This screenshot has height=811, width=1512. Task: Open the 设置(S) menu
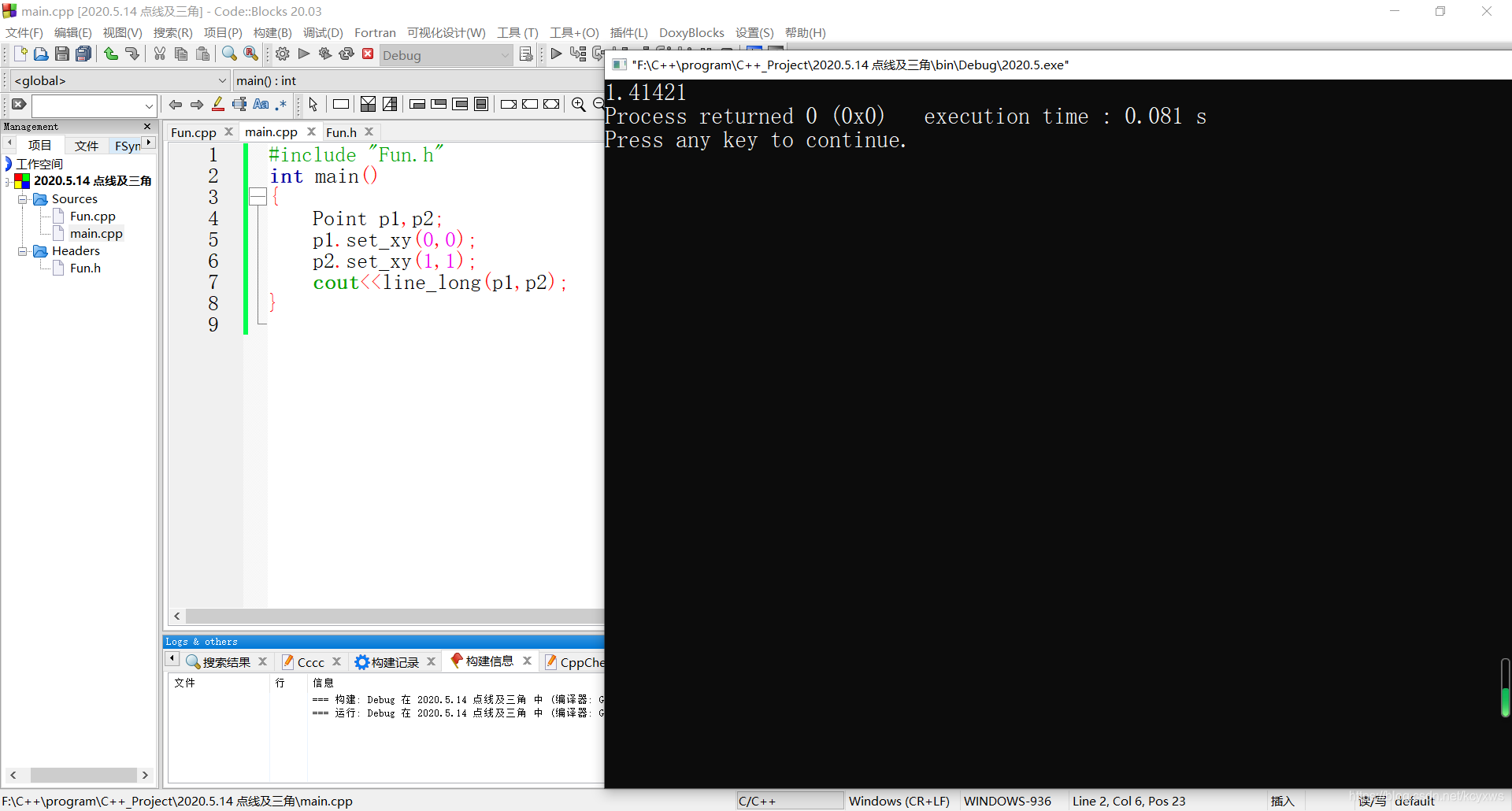pyautogui.click(x=754, y=32)
